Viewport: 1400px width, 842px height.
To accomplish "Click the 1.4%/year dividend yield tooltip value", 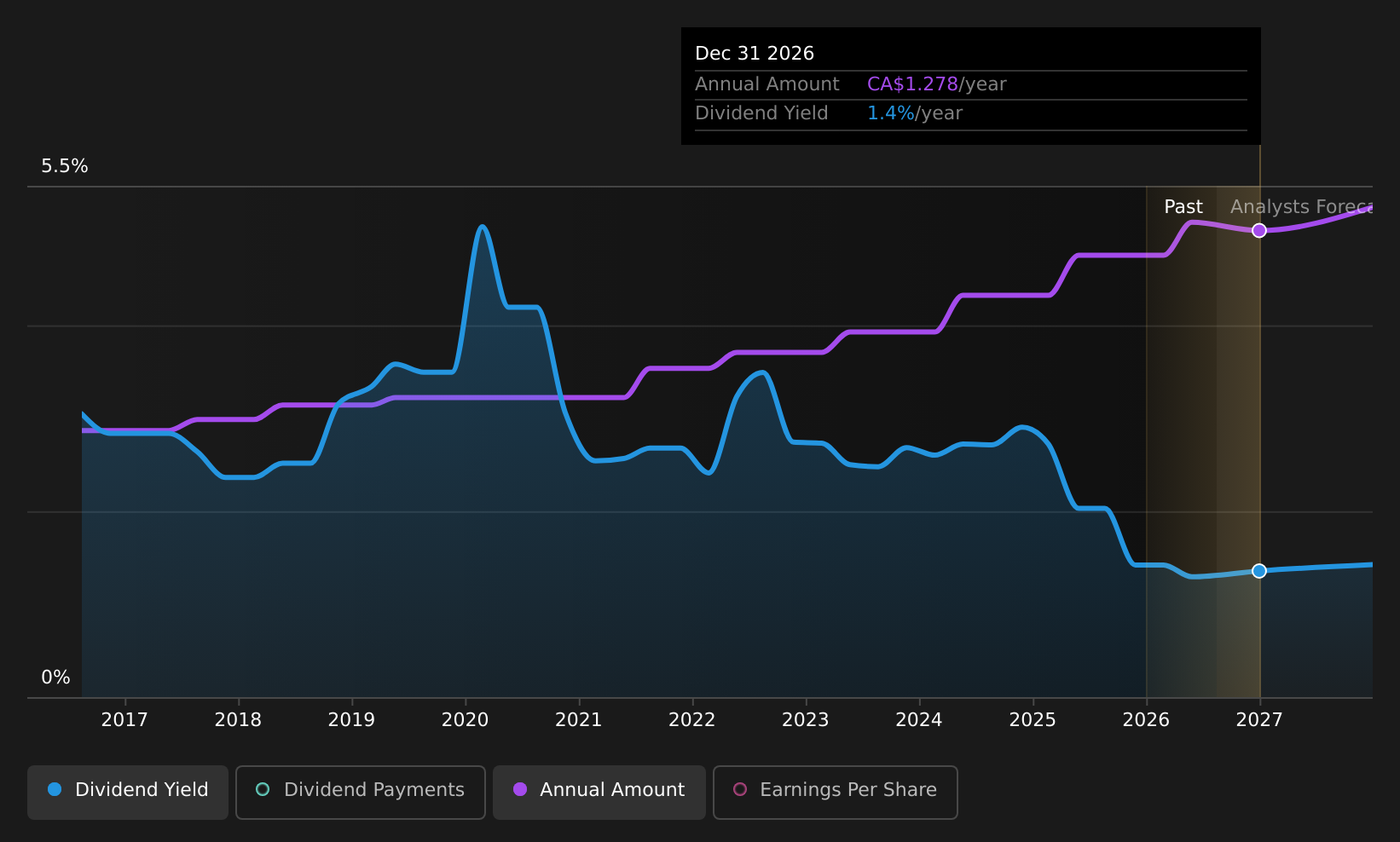I will coord(915,113).
